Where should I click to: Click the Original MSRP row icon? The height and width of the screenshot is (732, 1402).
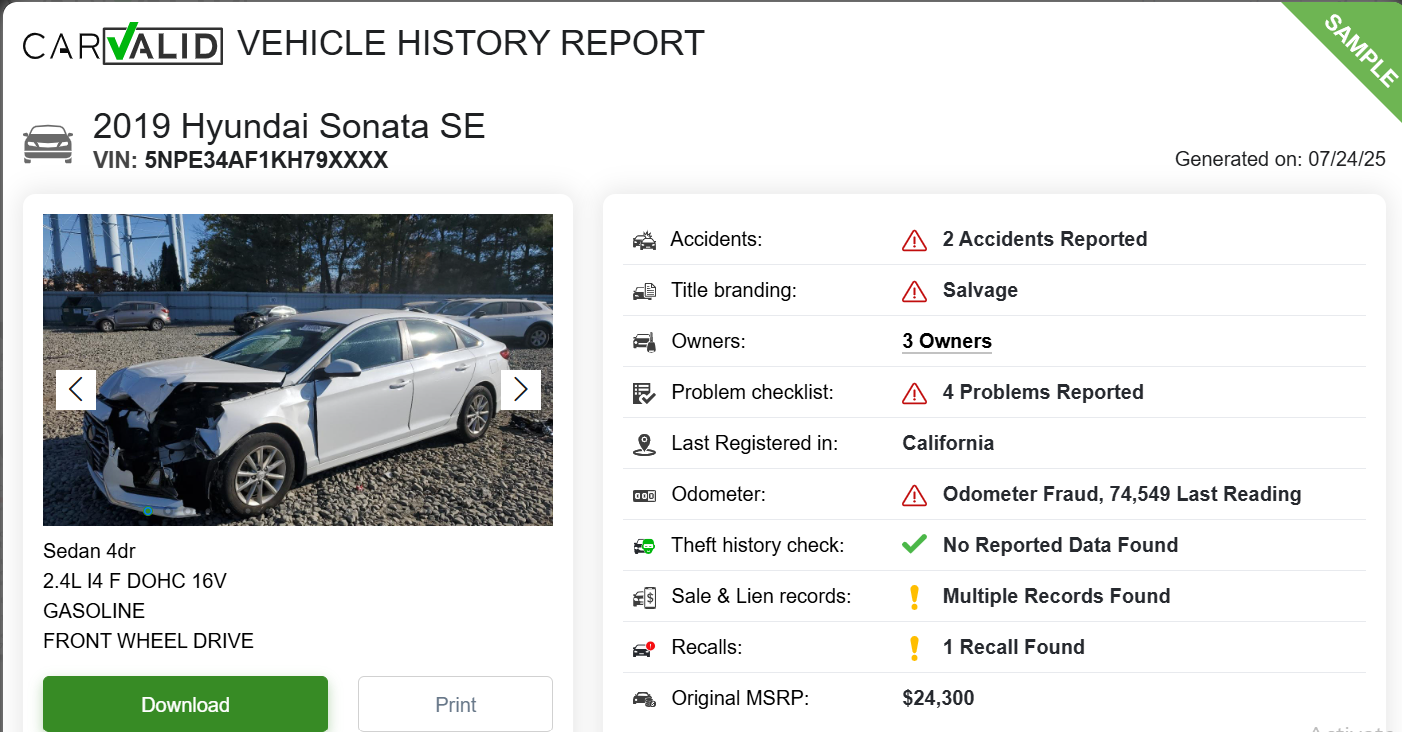(x=644, y=699)
